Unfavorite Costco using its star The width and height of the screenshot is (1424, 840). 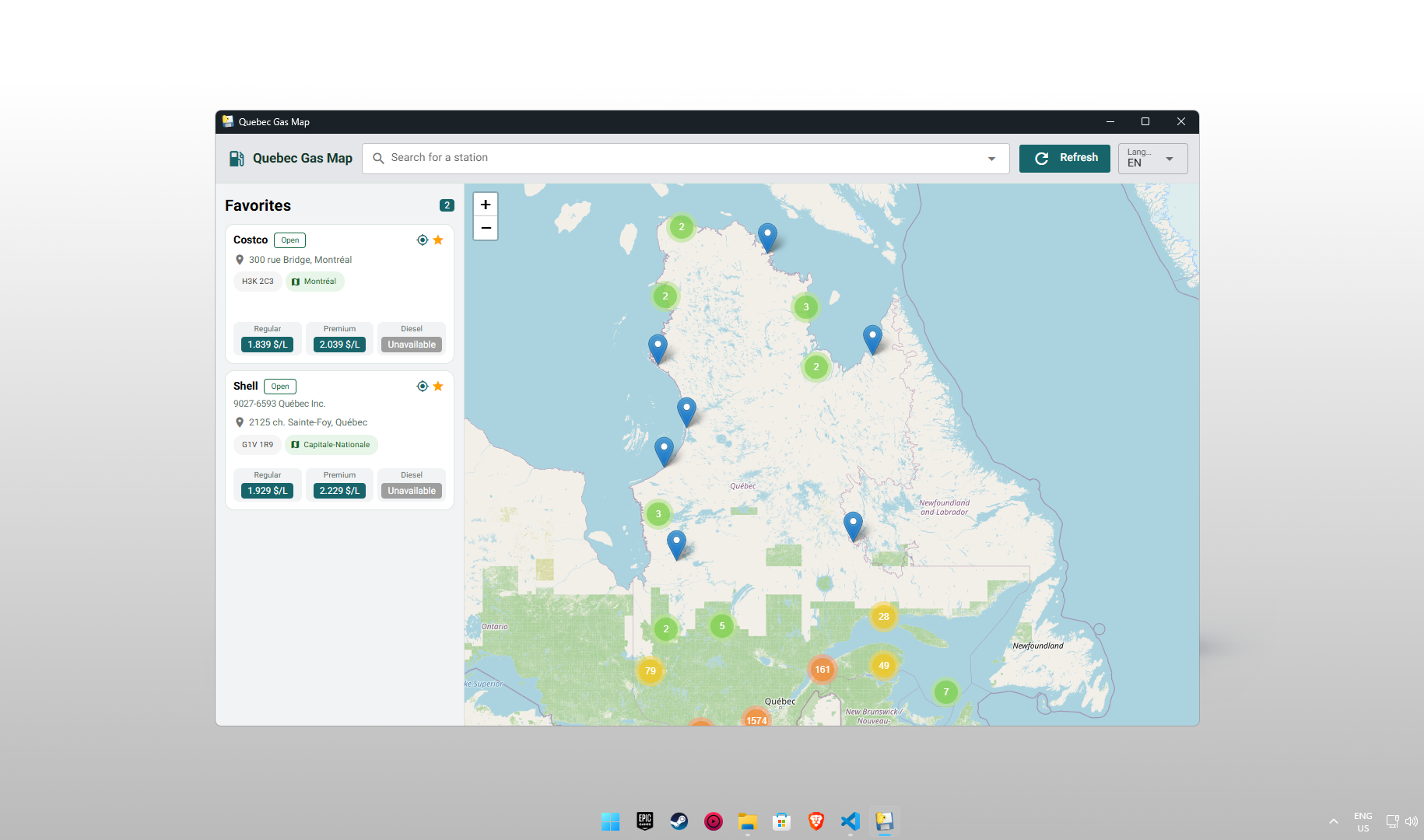438,240
